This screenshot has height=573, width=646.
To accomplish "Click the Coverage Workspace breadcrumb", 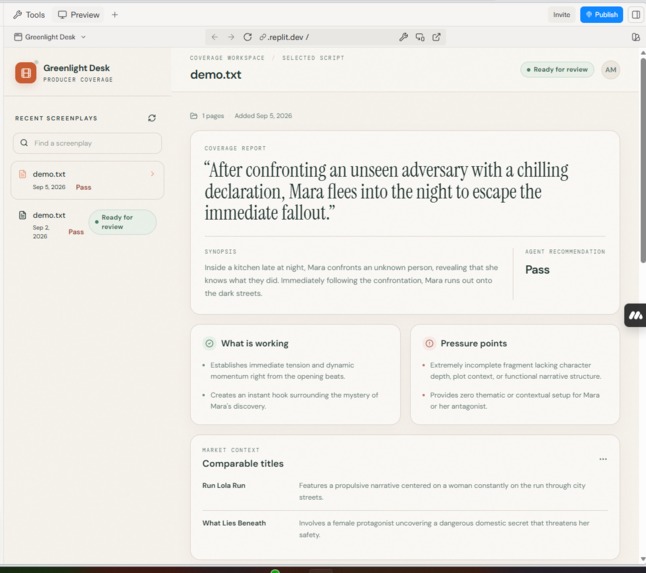I will (x=227, y=58).
